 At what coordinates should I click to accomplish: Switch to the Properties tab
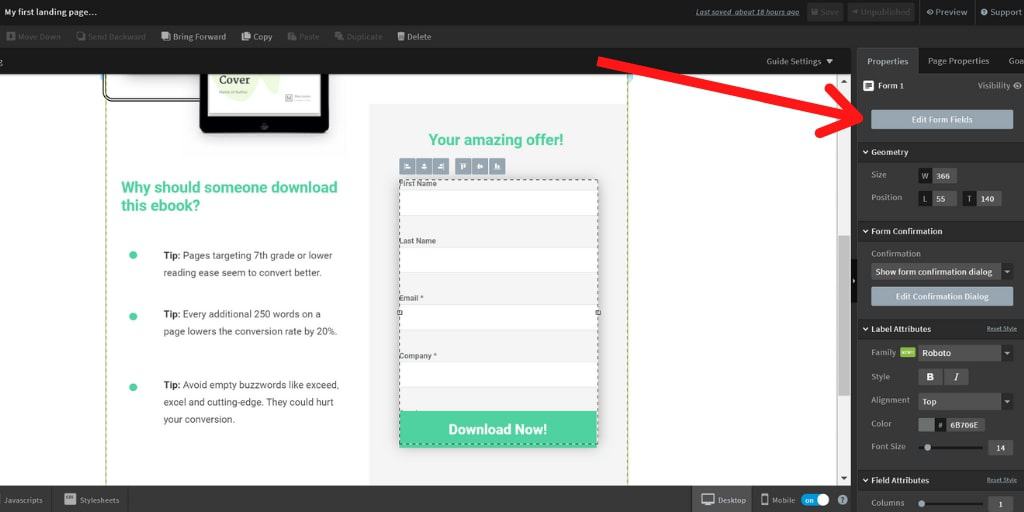(x=887, y=61)
